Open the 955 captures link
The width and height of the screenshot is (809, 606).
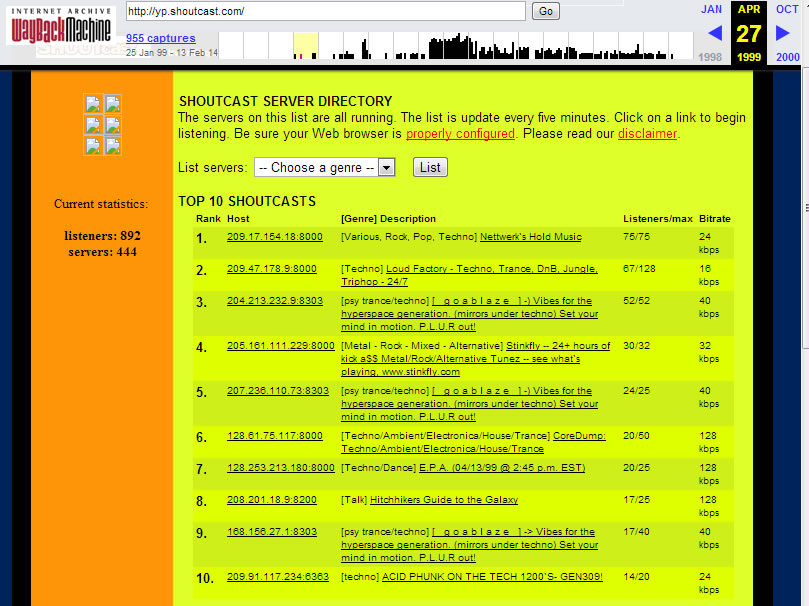(x=160, y=38)
